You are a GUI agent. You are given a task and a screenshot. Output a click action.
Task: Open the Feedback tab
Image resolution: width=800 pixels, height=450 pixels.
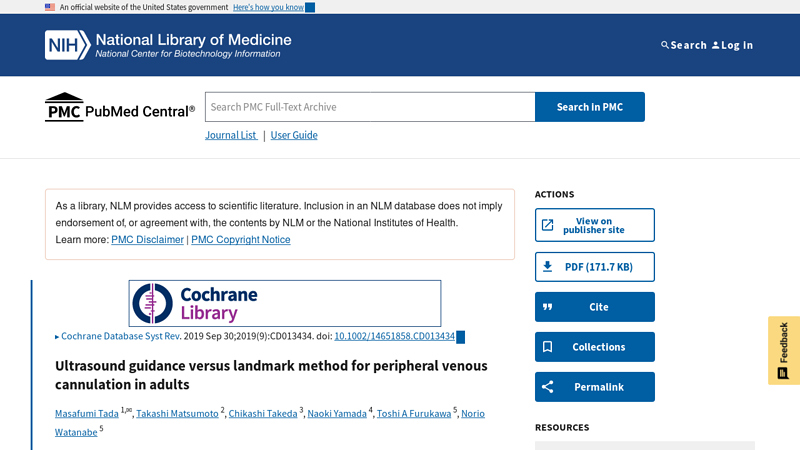(784, 350)
